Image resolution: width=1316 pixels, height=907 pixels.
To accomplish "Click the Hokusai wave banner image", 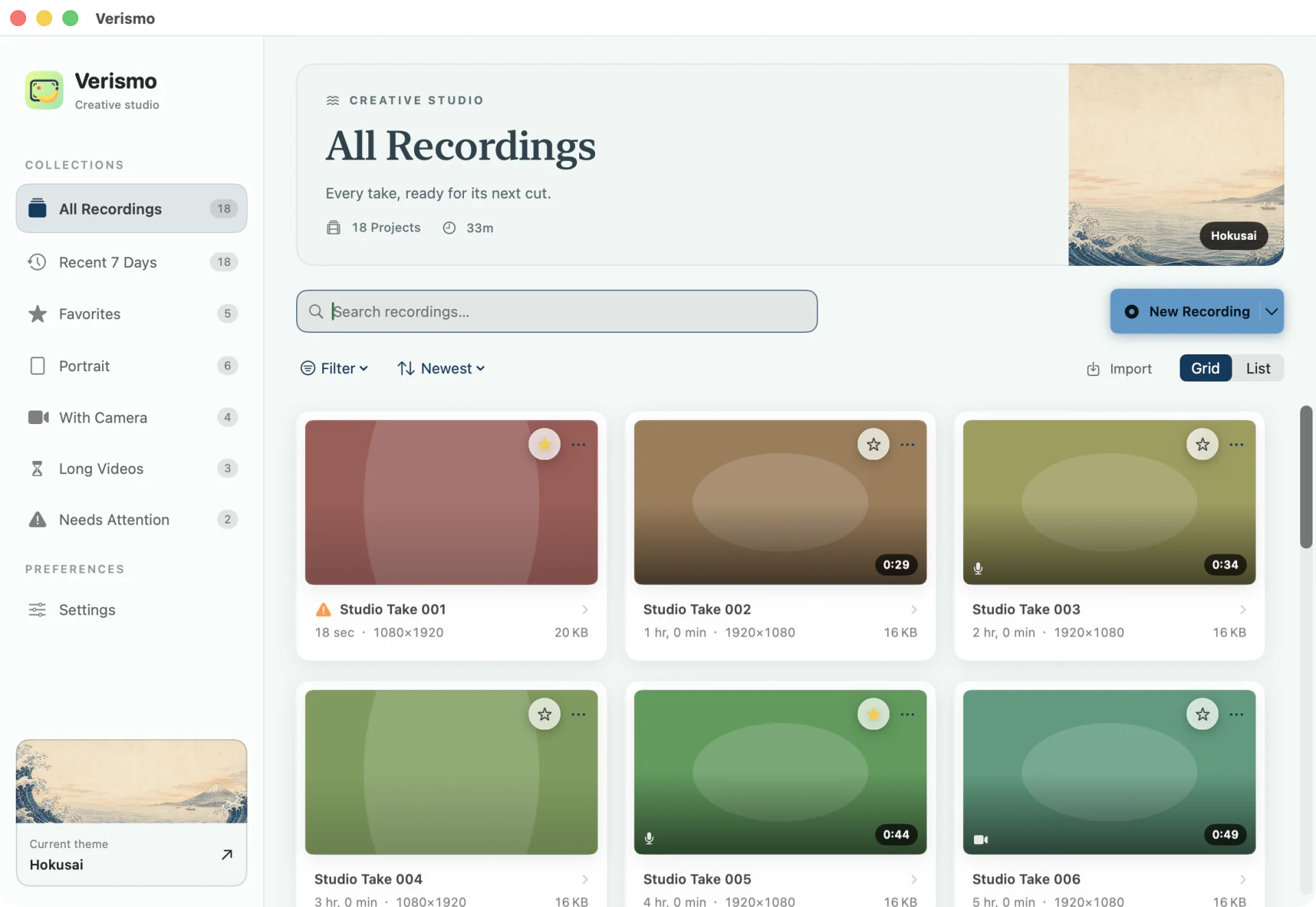I will coord(1175,165).
